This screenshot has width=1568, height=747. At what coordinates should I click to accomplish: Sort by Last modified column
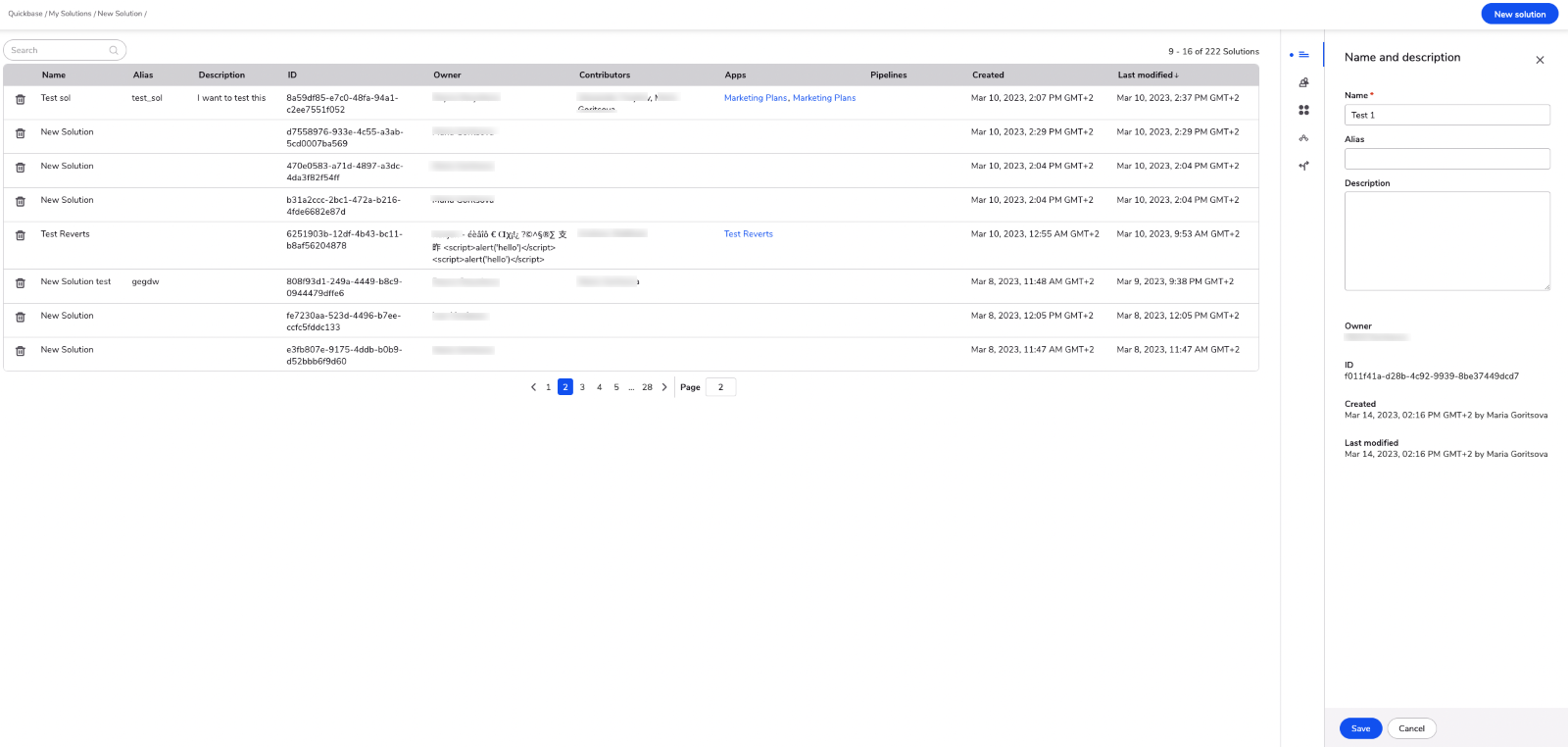pos(1148,75)
